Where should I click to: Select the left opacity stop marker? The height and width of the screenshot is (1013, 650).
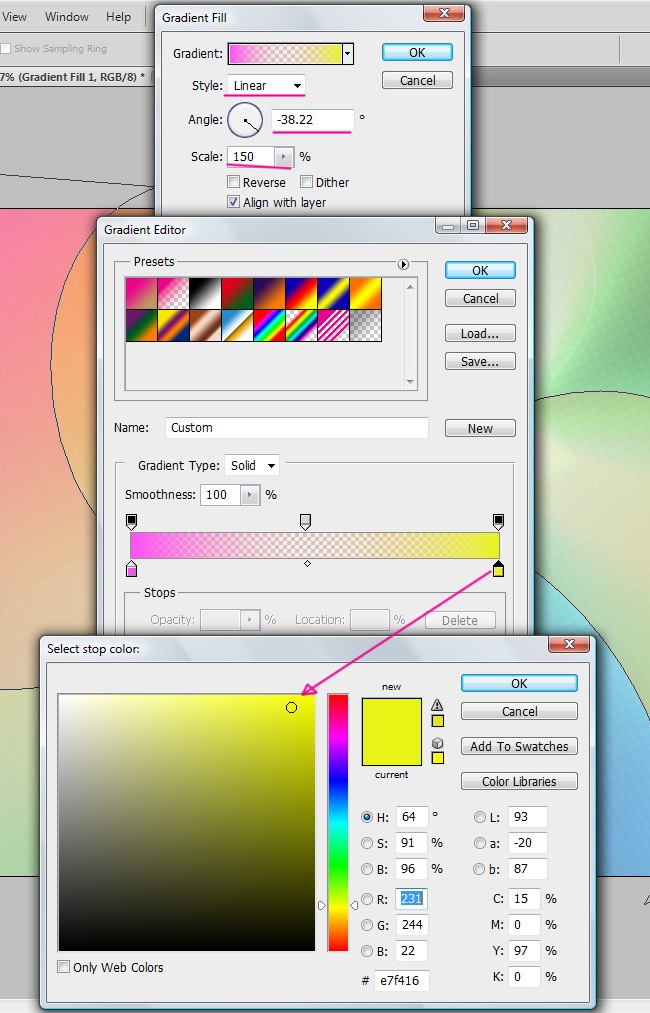point(131,521)
